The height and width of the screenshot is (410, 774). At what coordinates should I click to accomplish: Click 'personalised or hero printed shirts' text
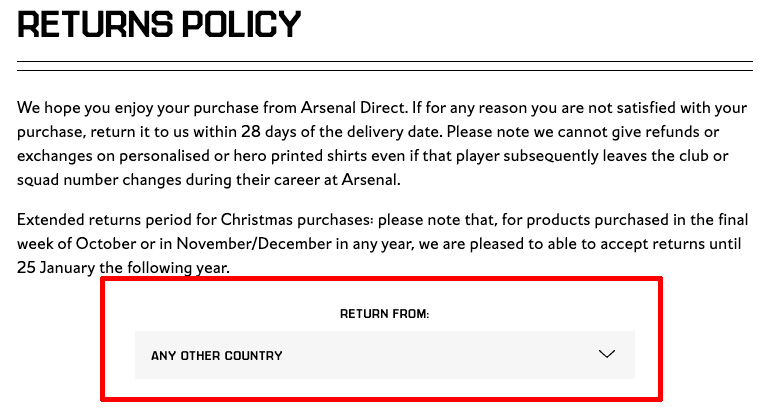[243, 156]
